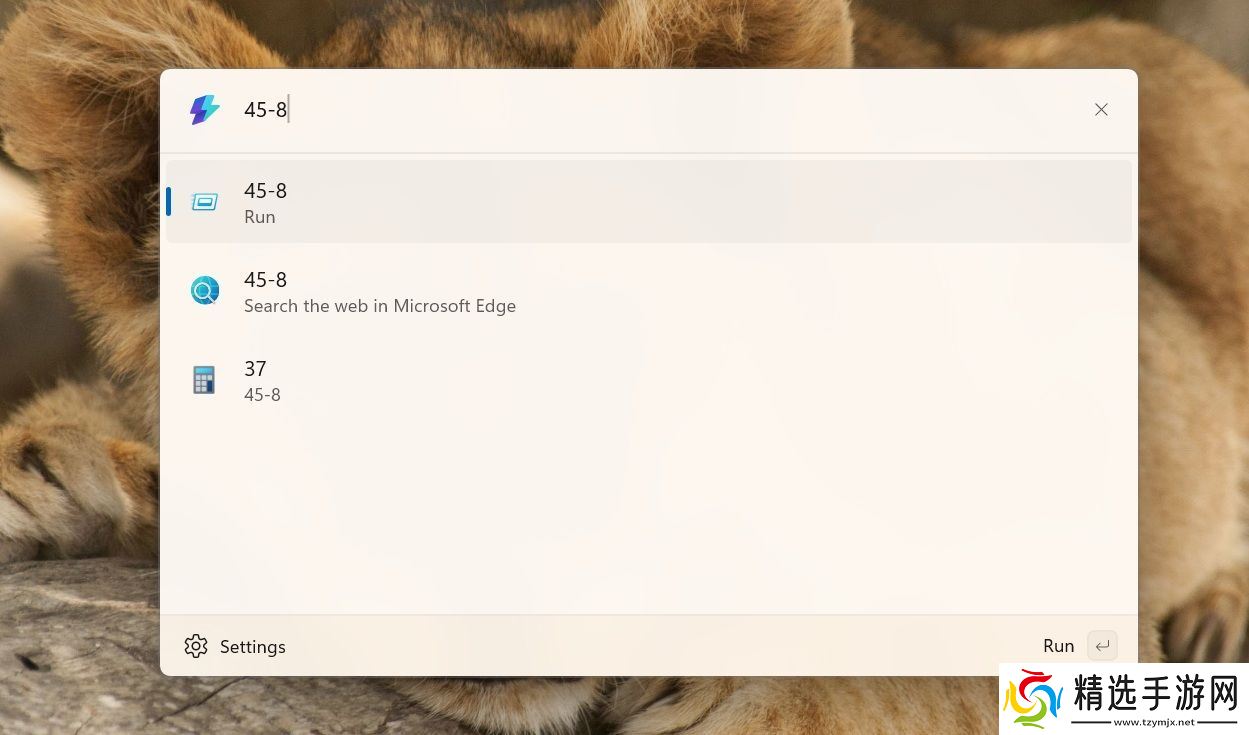Open the Settings gear icon
Screen dimensions: 1249x735
pyautogui.click(x=196, y=646)
